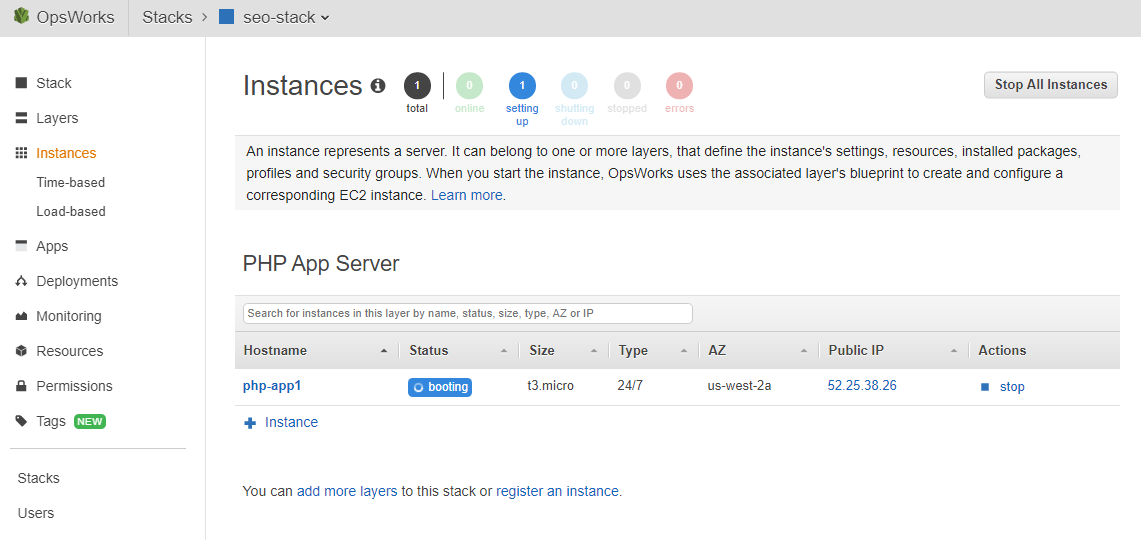
Task: Go to Deployments in sidebar
Action: click(x=77, y=281)
